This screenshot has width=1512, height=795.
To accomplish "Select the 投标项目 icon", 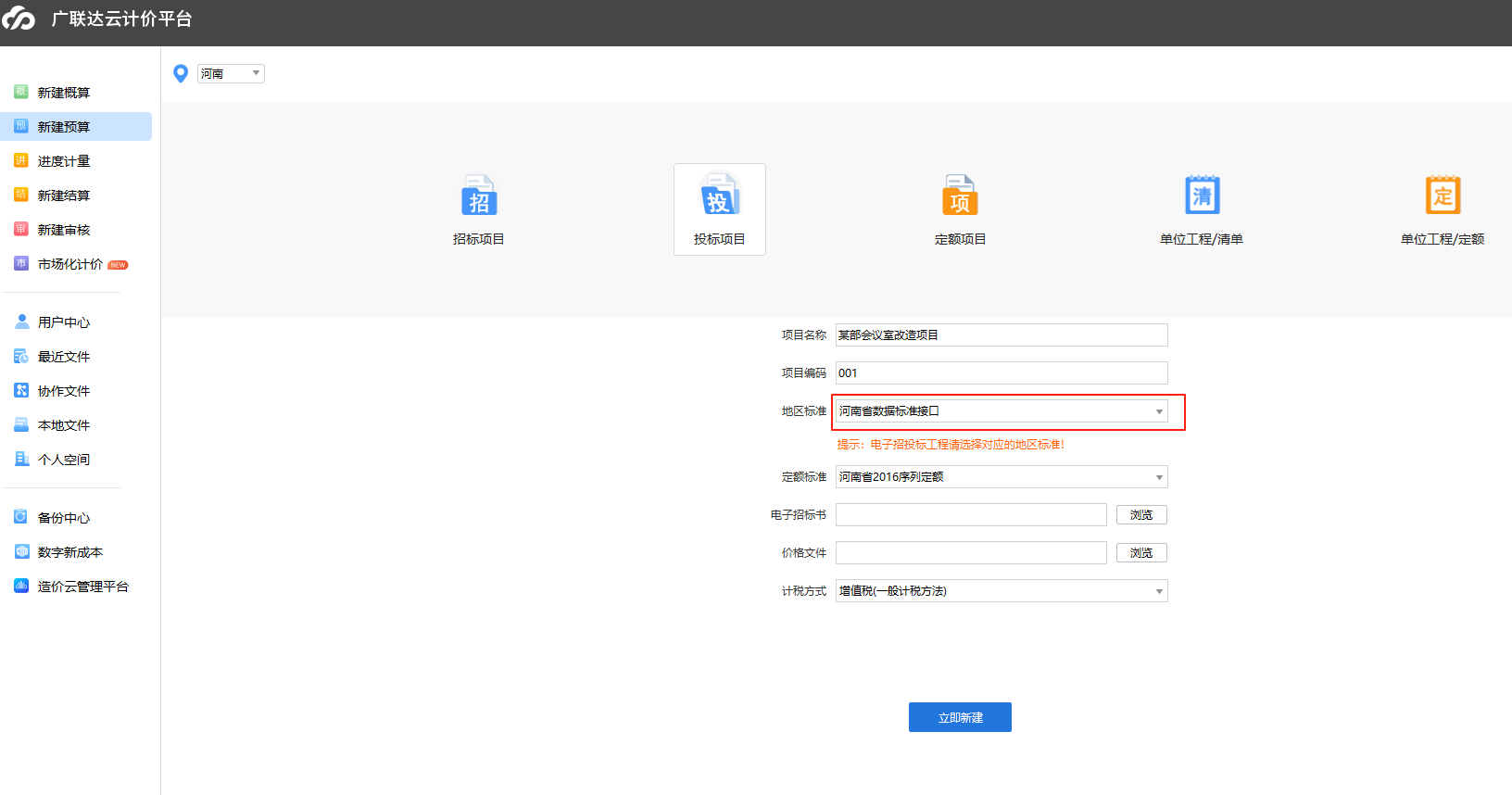I will click(x=720, y=195).
